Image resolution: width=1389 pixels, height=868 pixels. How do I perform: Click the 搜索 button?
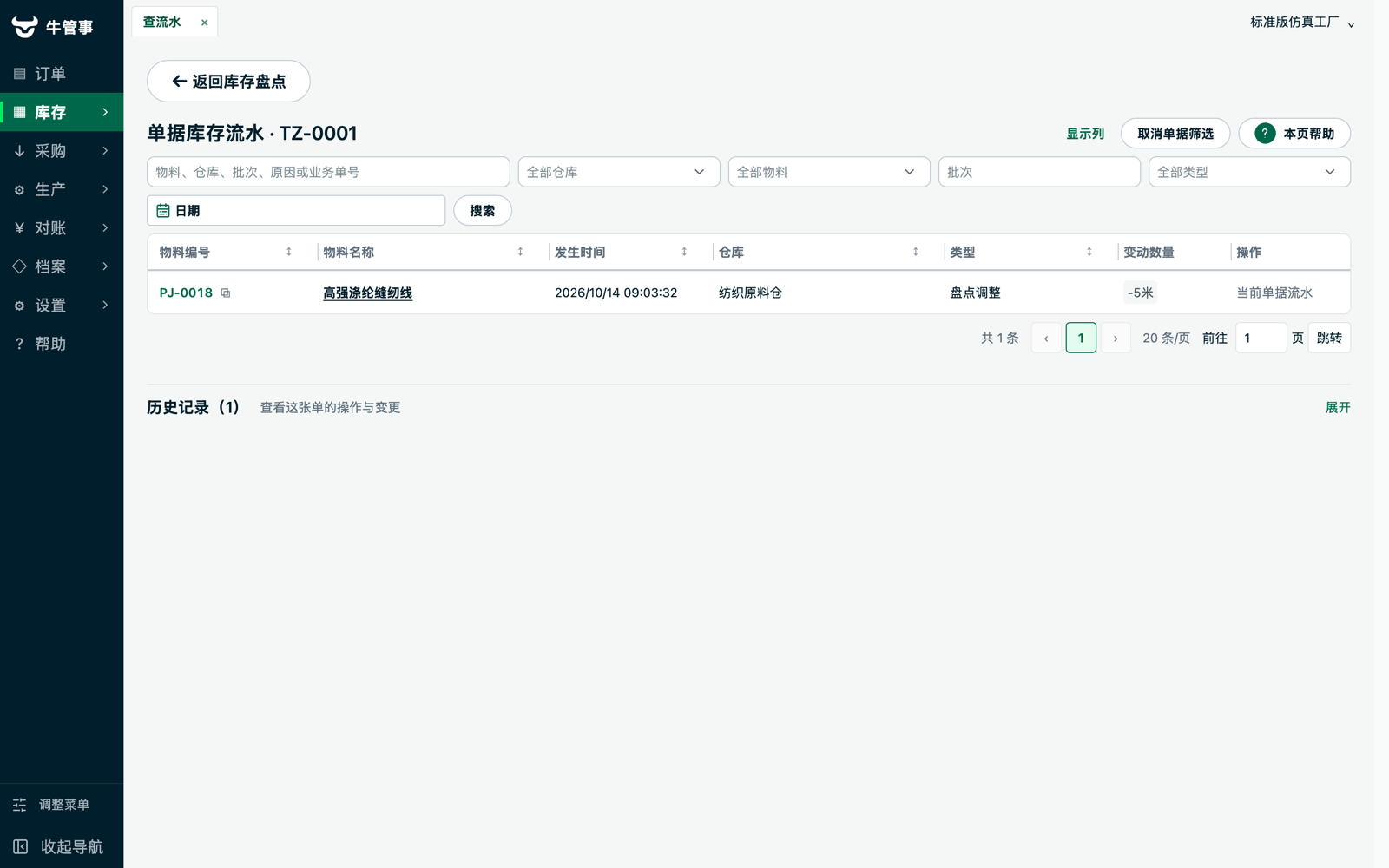(483, 211)
